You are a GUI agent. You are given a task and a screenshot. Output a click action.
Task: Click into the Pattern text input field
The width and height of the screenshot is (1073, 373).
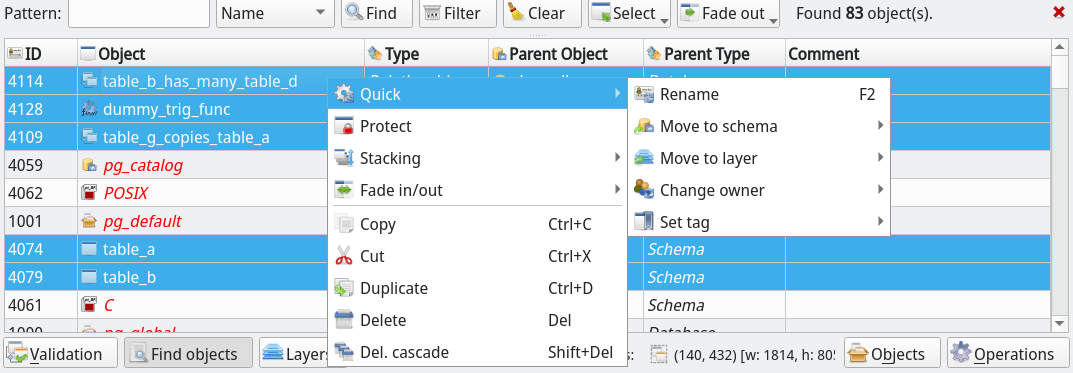pos(139,13)
